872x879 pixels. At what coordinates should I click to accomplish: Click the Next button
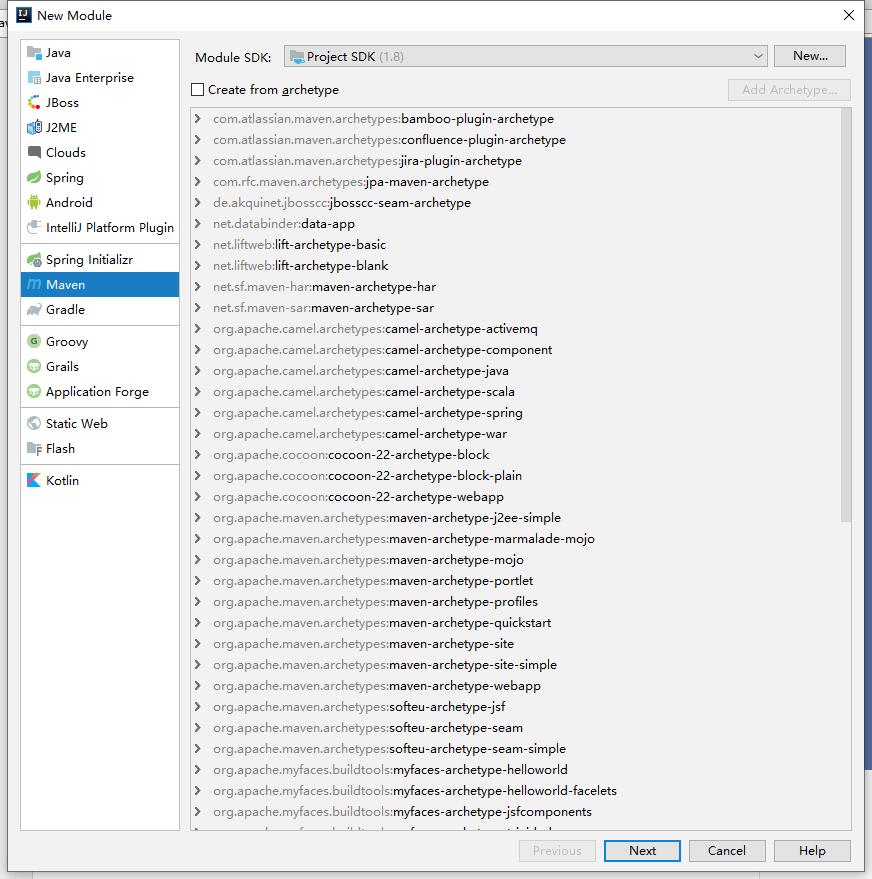(642, 851)
